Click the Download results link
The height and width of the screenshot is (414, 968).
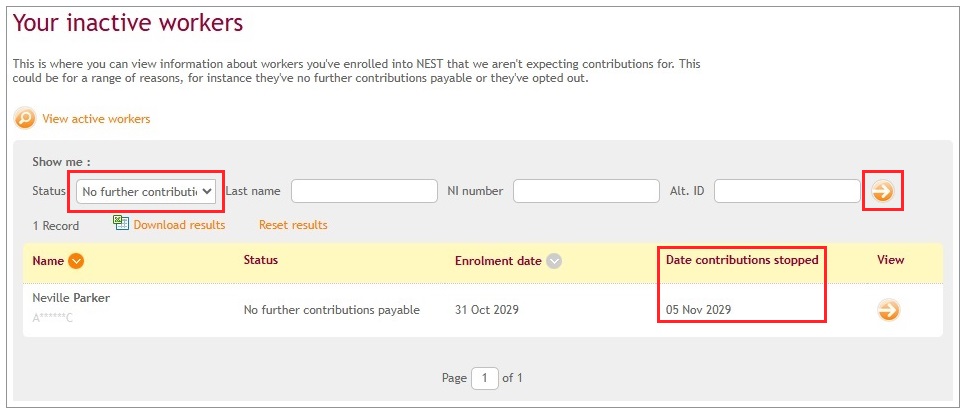179,225
